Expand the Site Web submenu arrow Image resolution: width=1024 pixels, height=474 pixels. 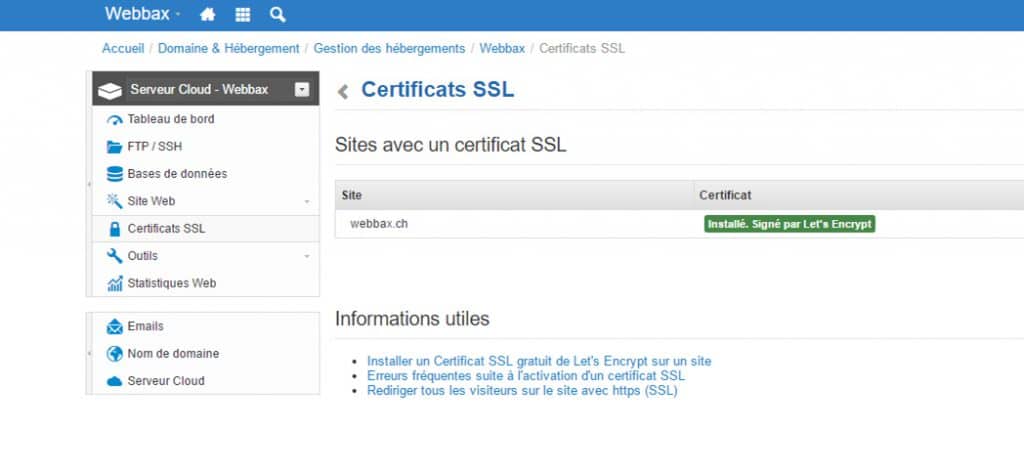point(307,202)
